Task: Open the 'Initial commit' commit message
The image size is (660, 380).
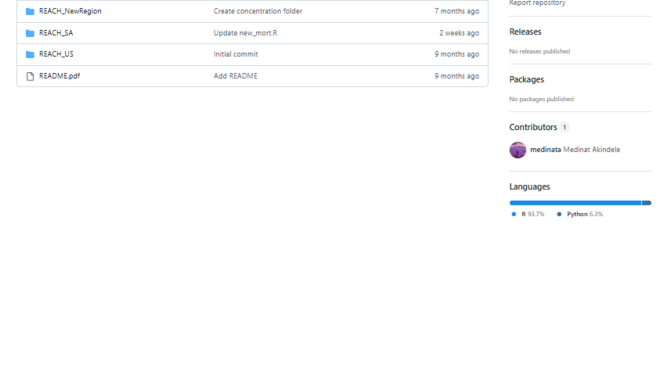Action: click(236, 54)
